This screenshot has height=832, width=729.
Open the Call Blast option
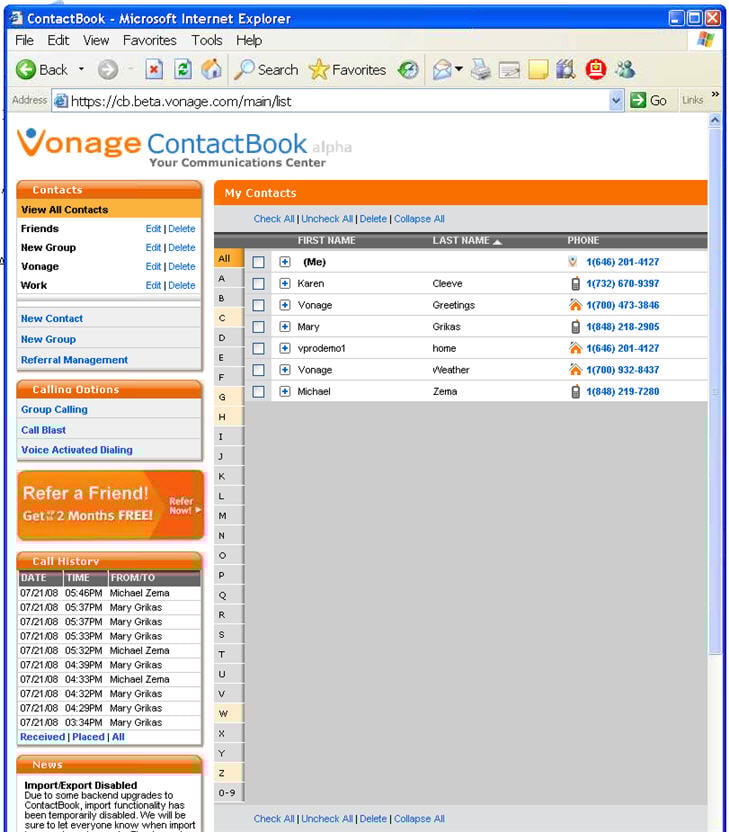[44, 430]
